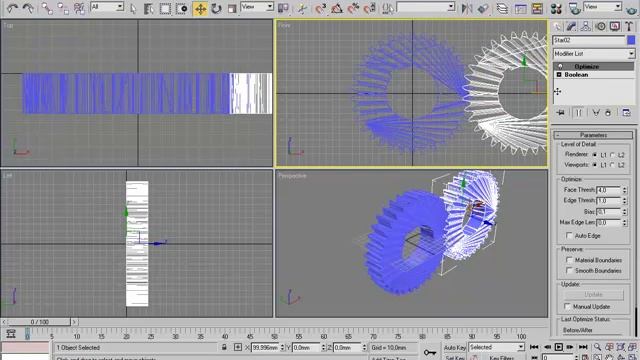Screen dimensions: 640x360
Task: Switch to the Modify command panel tab
Action: tap(571, 27)
